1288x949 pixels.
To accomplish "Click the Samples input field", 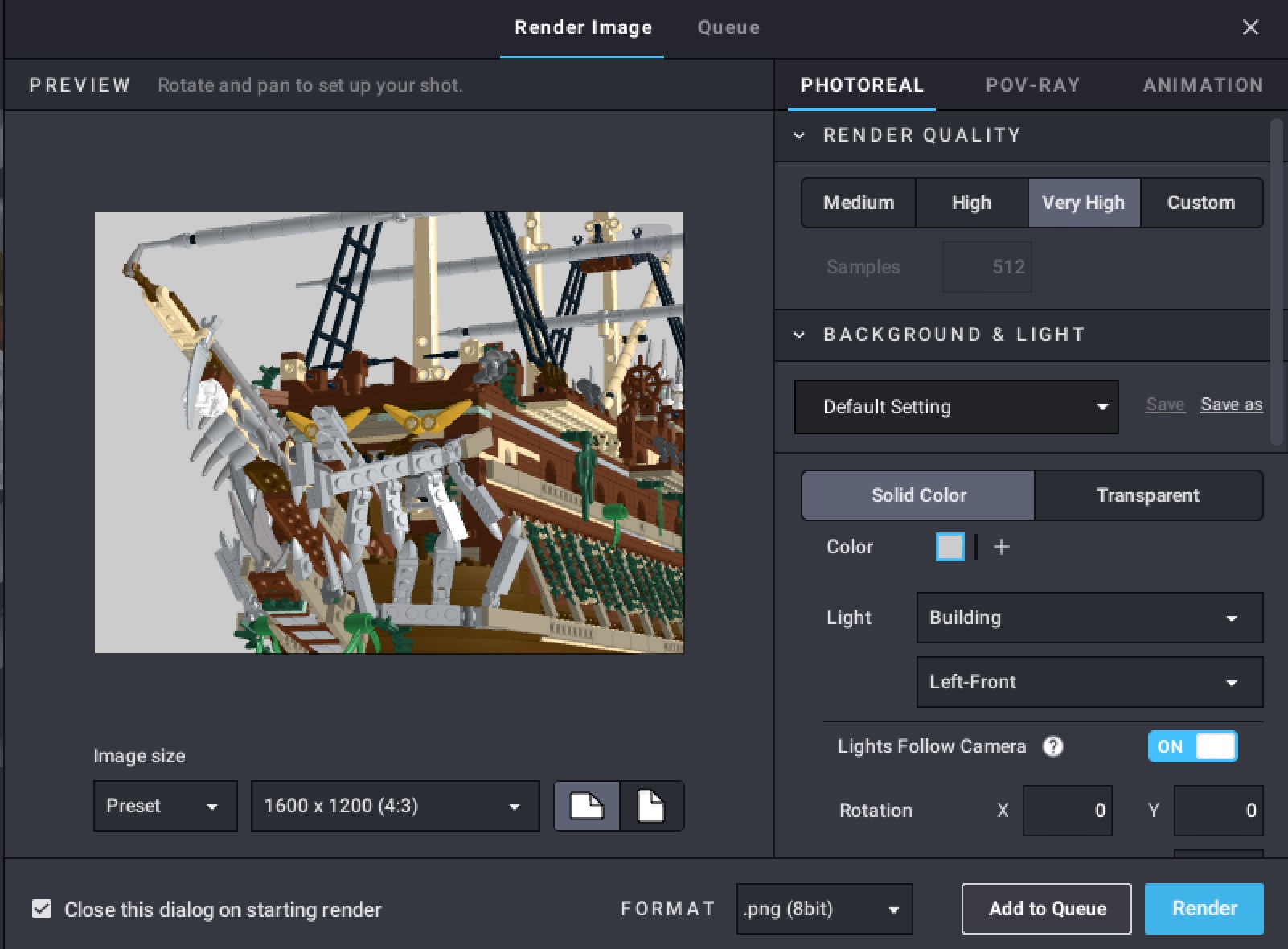I will coord(987,267).
